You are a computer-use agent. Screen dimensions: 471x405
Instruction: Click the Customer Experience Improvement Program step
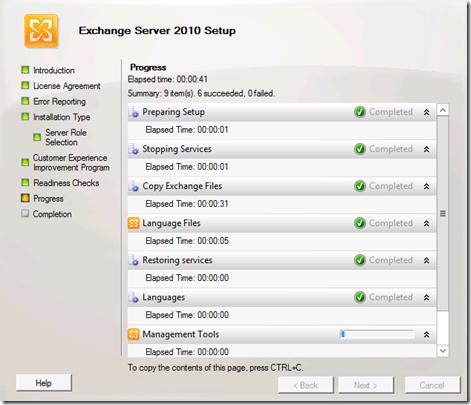click(71, 162)
